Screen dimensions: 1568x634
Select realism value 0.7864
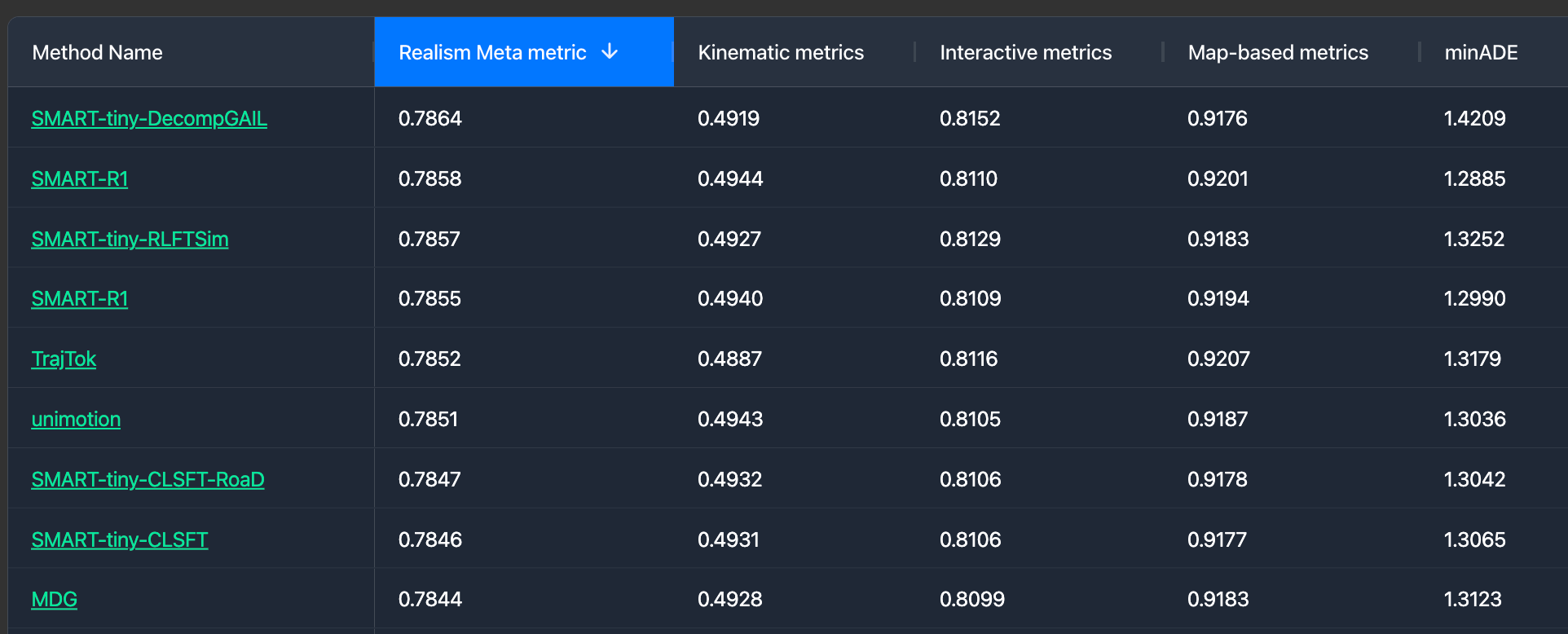click(430, 119)
